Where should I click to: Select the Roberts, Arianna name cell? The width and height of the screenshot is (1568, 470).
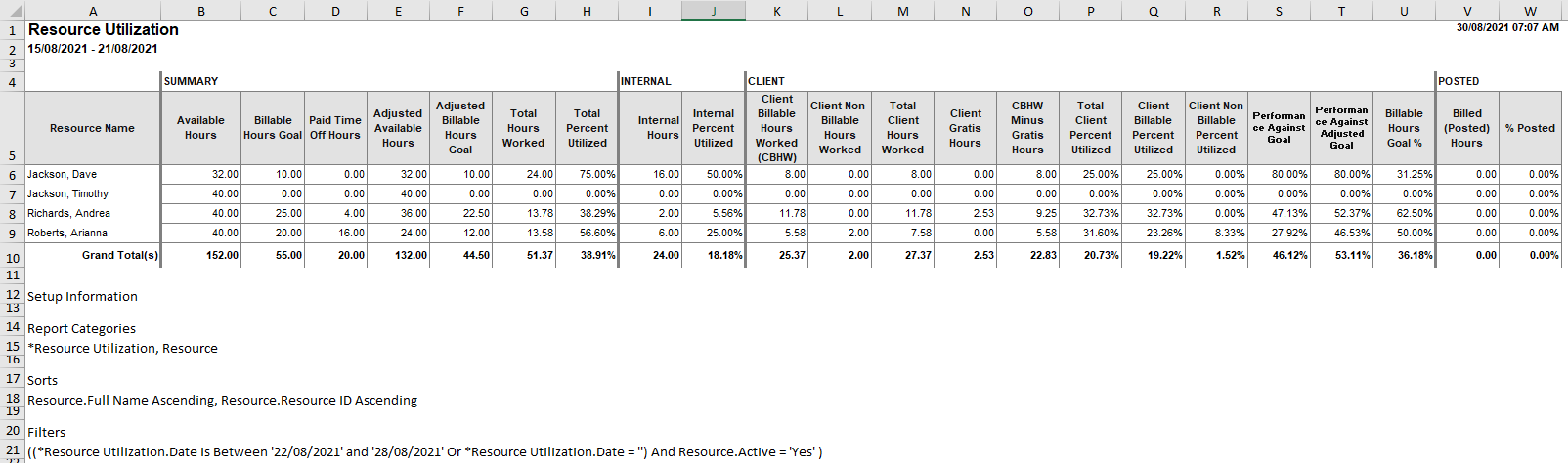pyautogui.click(x=67, y=234)
